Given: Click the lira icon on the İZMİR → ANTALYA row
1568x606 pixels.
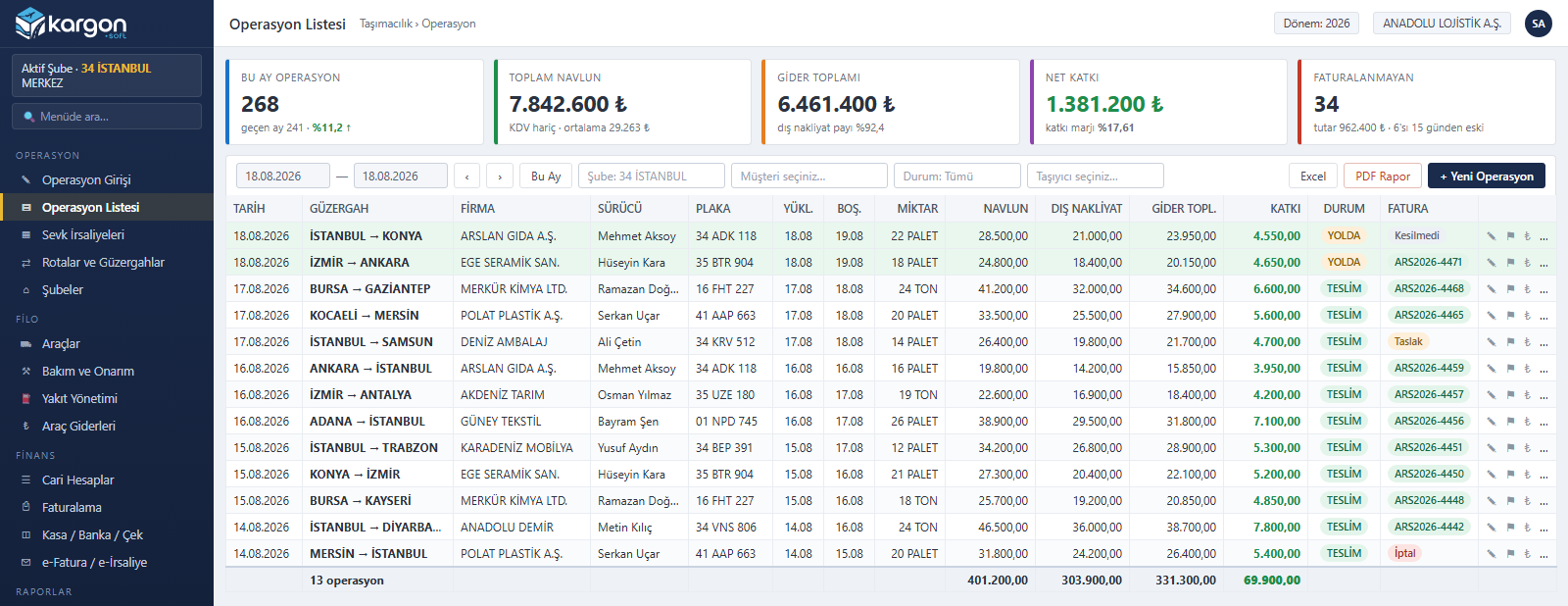Looking at the screenshot, I should (1527, 395).
